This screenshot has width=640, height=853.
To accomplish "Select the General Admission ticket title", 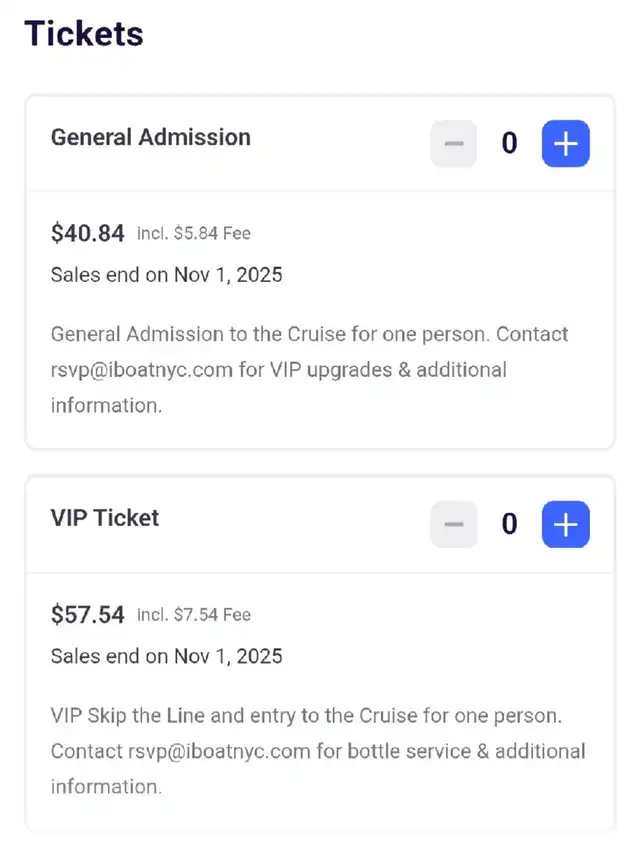I will click(151, 137).
